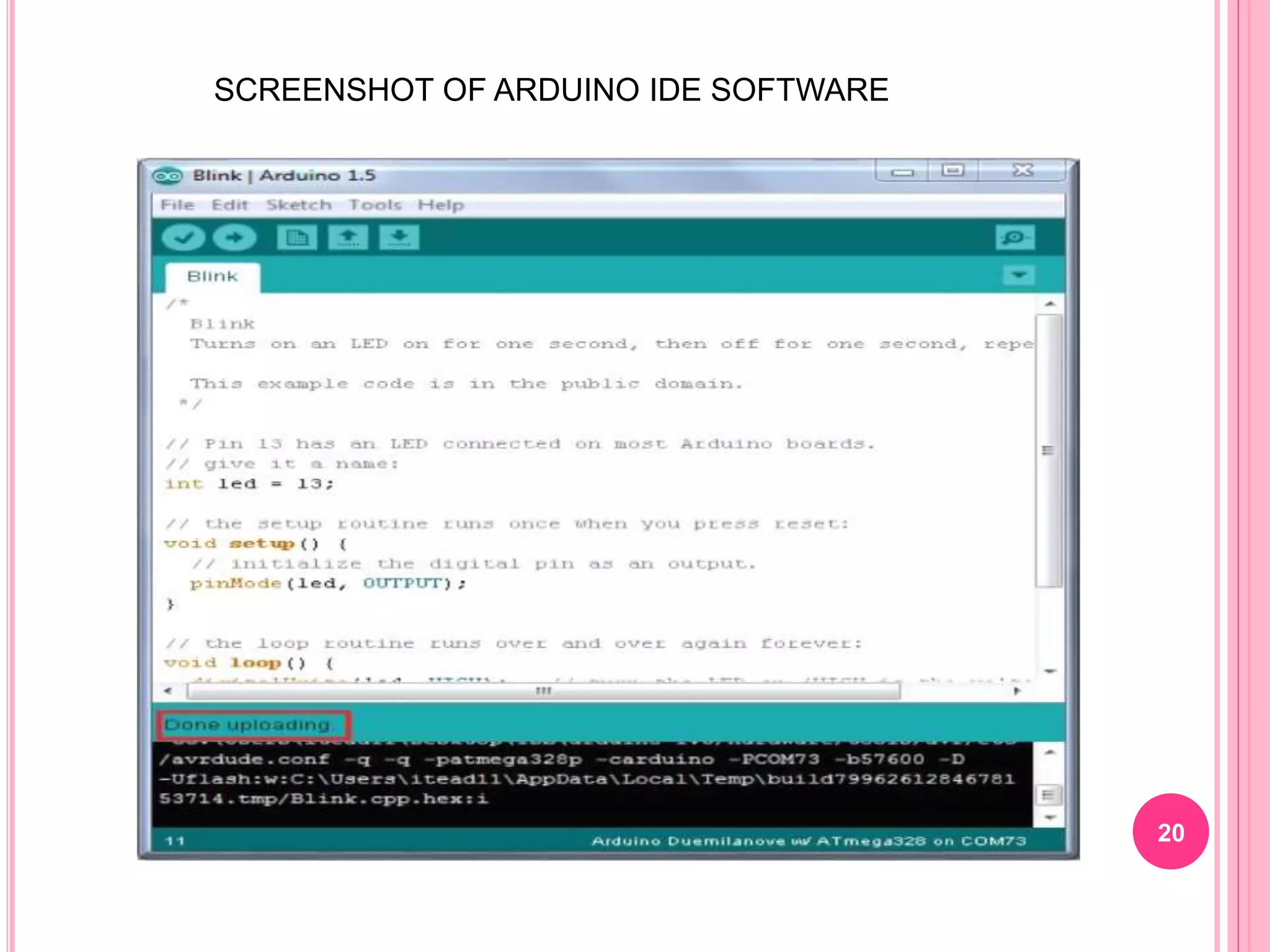Click the 'initialize the digital pin' comment
Screen dimensions: 1270x952
tap(474, 563)
